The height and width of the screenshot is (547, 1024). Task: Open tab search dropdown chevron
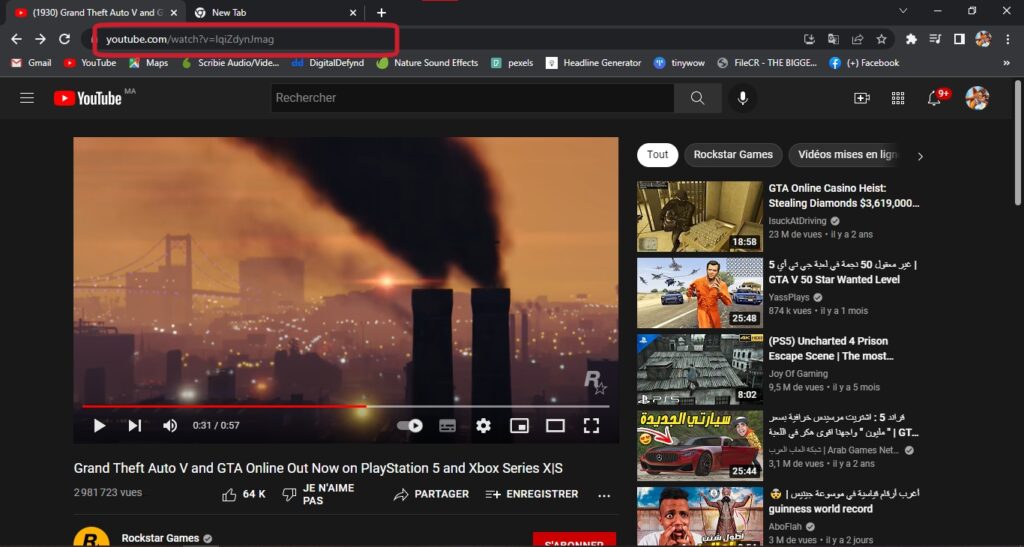[903, 11]
